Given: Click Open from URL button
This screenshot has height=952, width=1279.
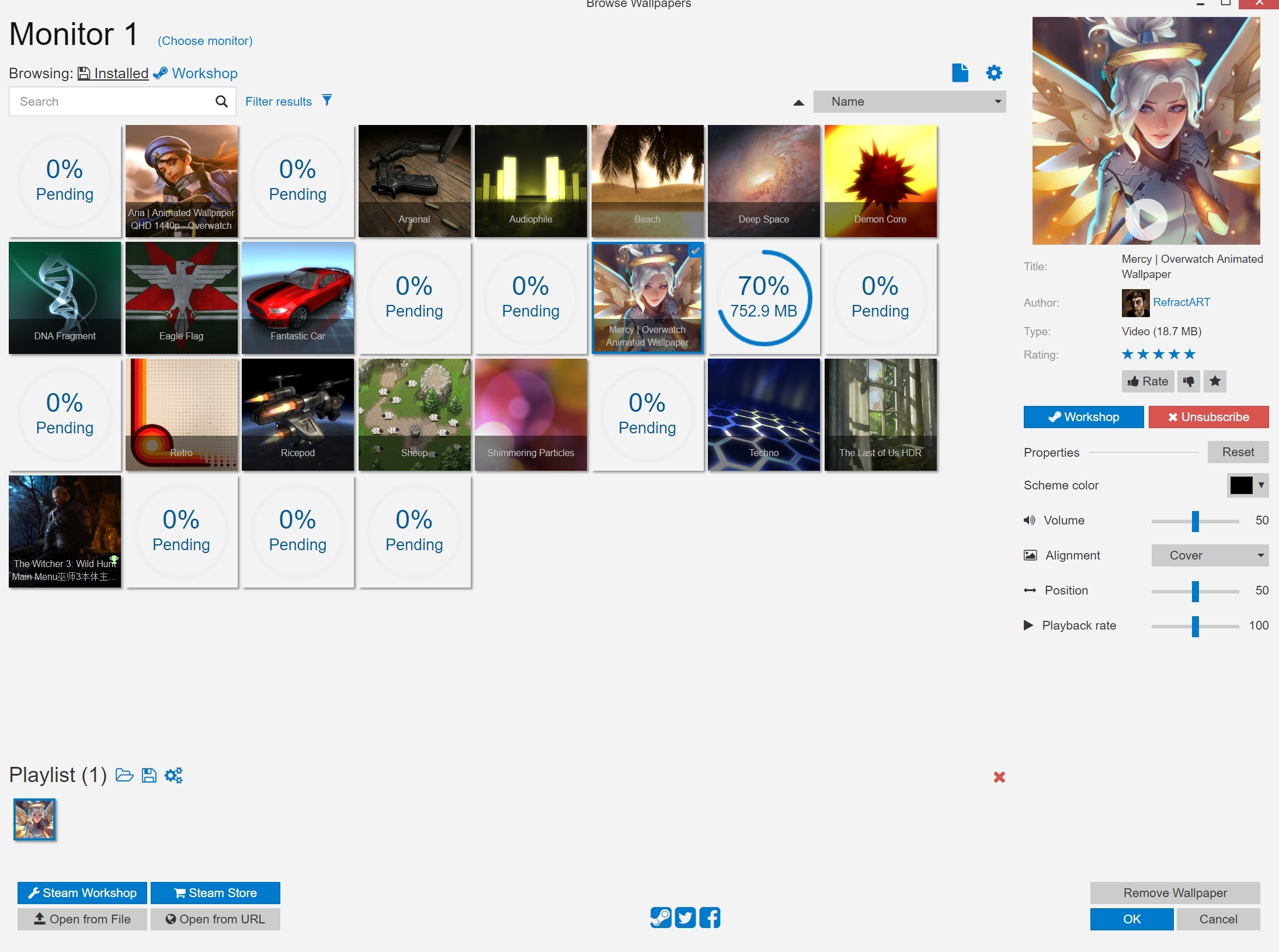Looking at the screenshot, I should pos(215,919).
